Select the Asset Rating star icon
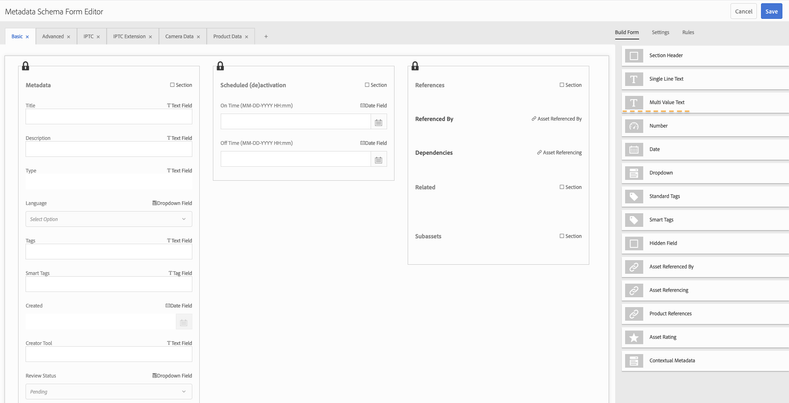The height and width of the screenshot is (403, 789). point(634,338)
